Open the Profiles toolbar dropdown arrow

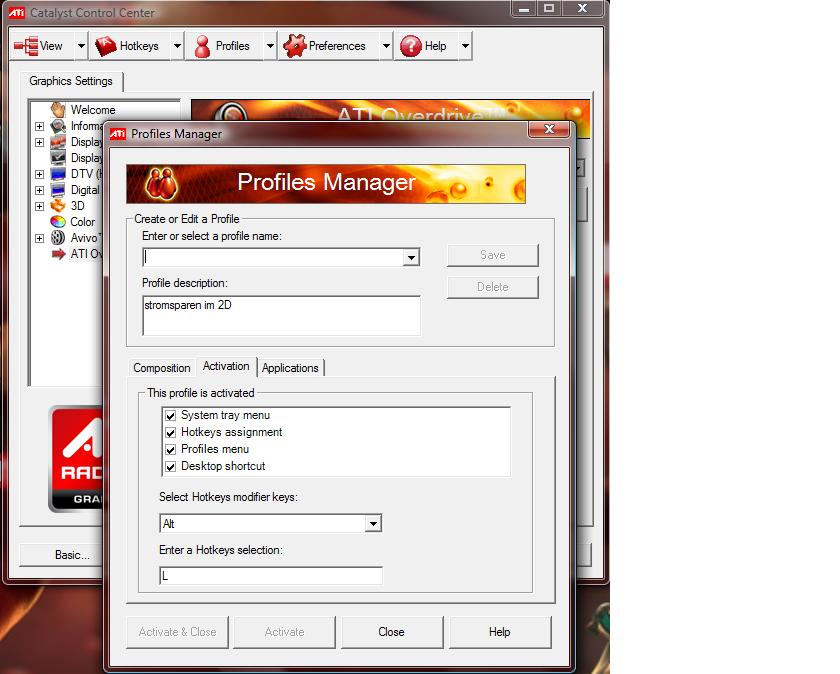pyautogui.click(x=271, y=46)
